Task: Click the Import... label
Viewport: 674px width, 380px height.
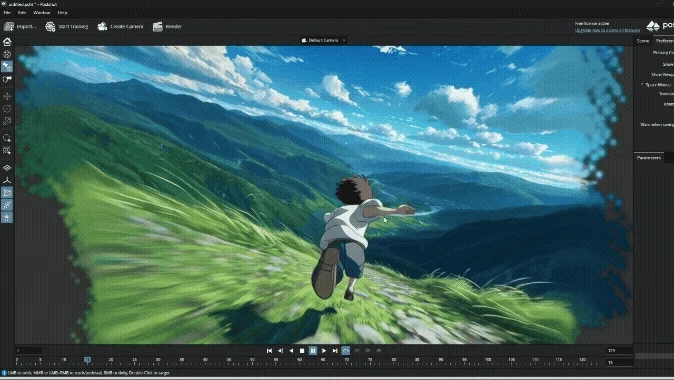Action: pyautogui.click(x=26, y=27)
